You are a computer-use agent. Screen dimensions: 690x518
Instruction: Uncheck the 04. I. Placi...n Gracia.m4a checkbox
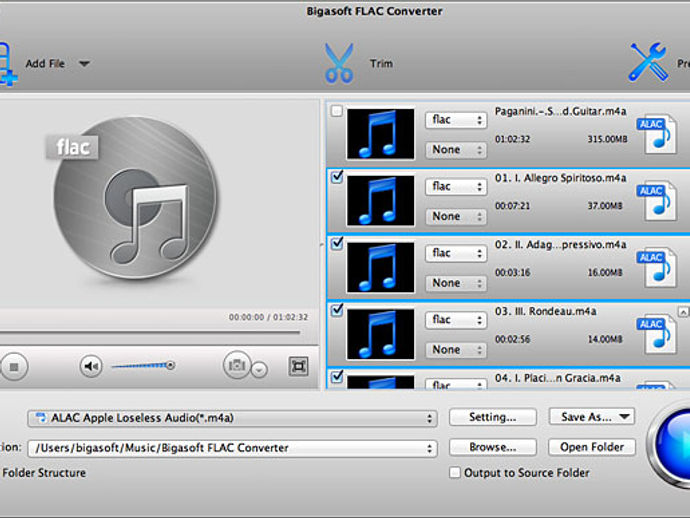point(337,376)
